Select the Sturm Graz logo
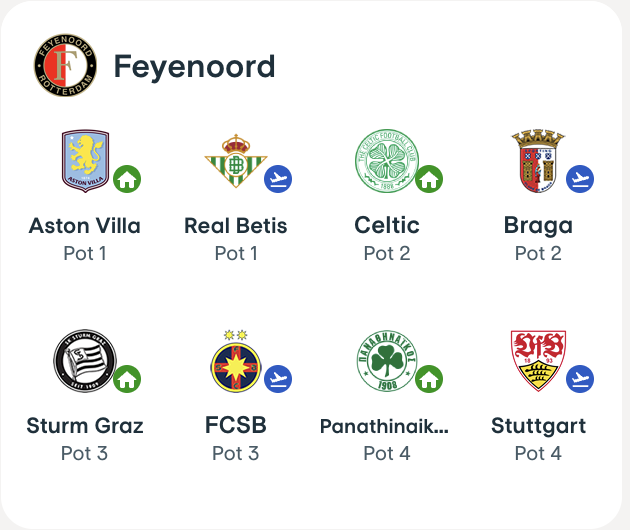The width and height of the screenshot is (630, 530). click(x=84, y=360)
